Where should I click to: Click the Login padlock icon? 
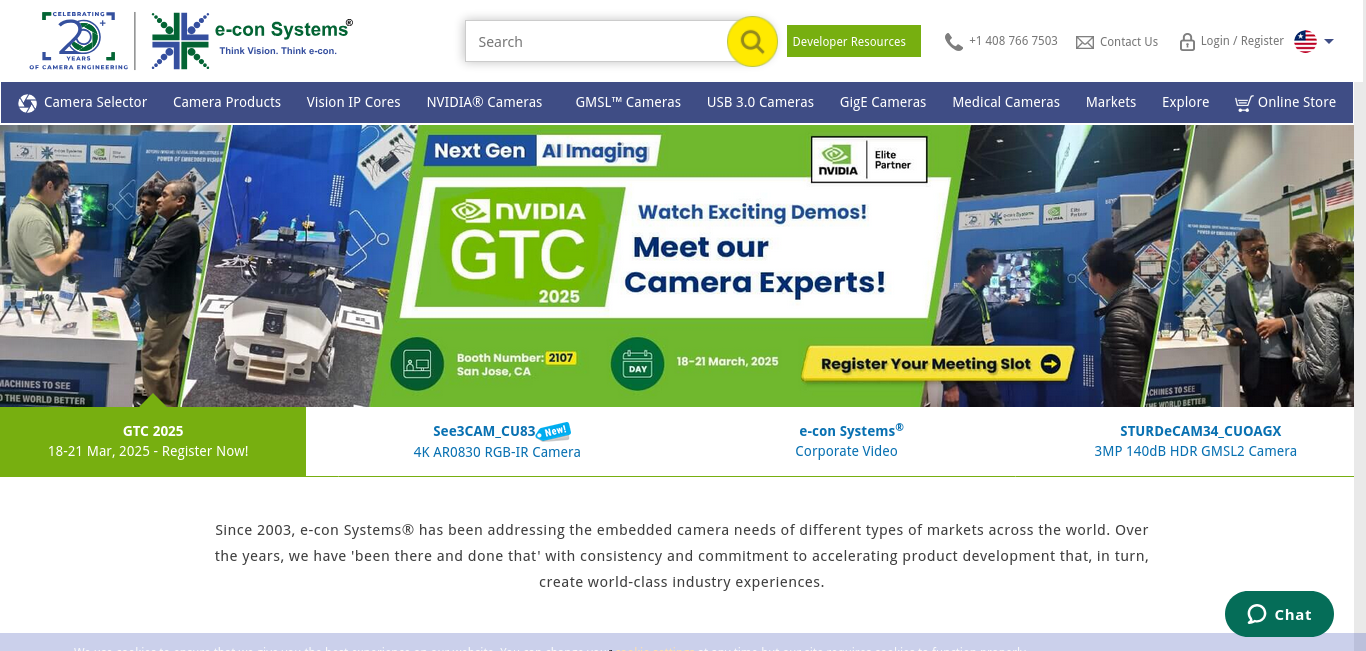point(1188,42)
